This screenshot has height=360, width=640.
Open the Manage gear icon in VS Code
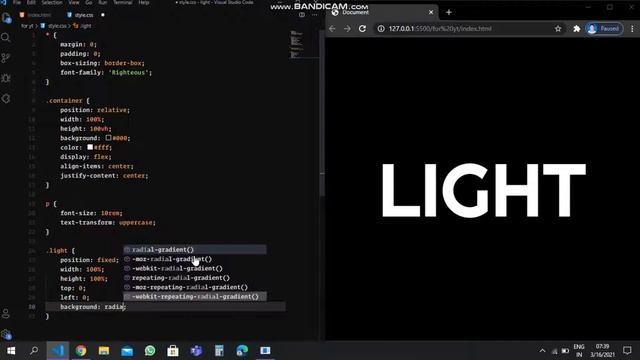(x=6, y=334)
